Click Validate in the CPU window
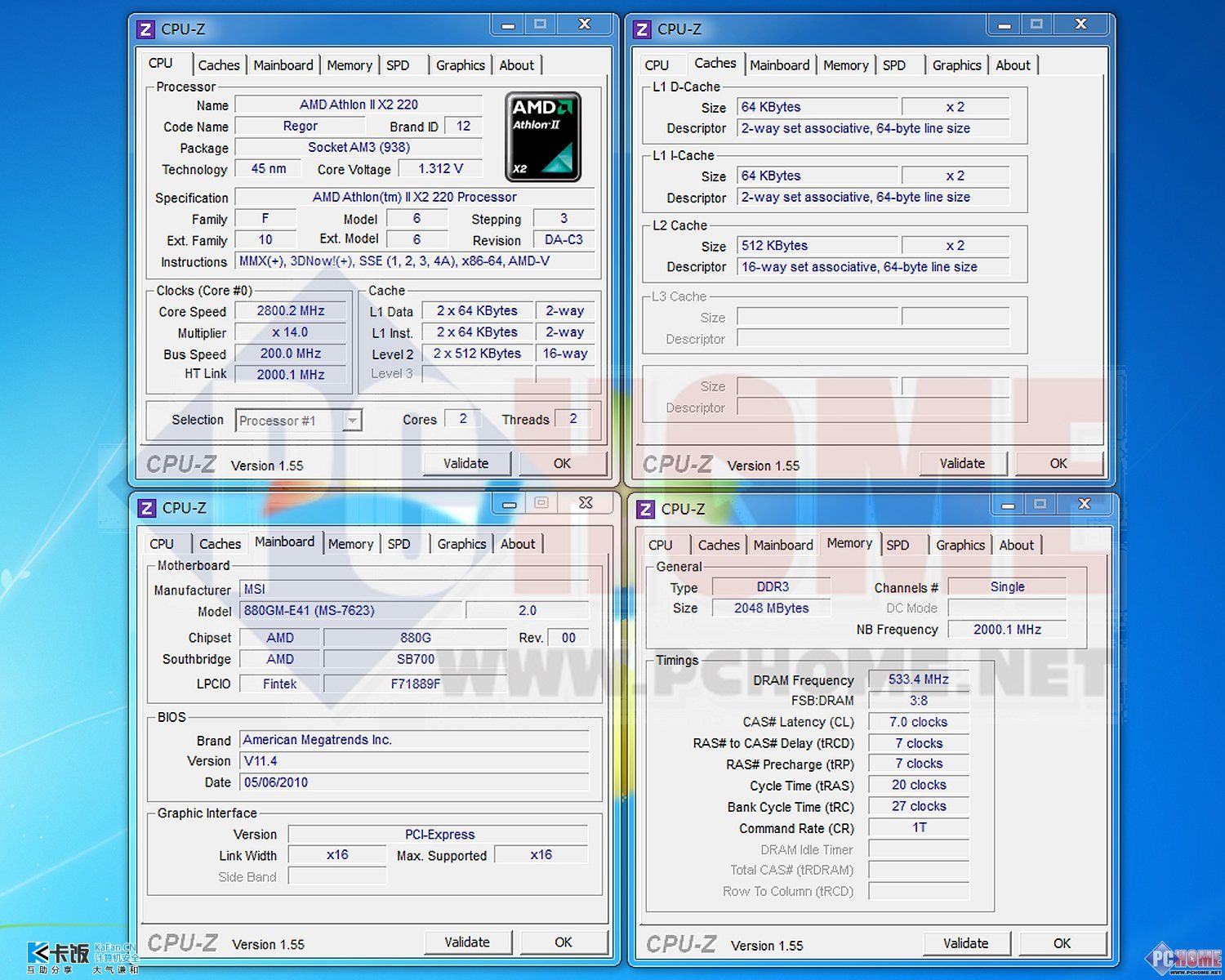Viewport: 1225px width, 980px height. point(466,464)
